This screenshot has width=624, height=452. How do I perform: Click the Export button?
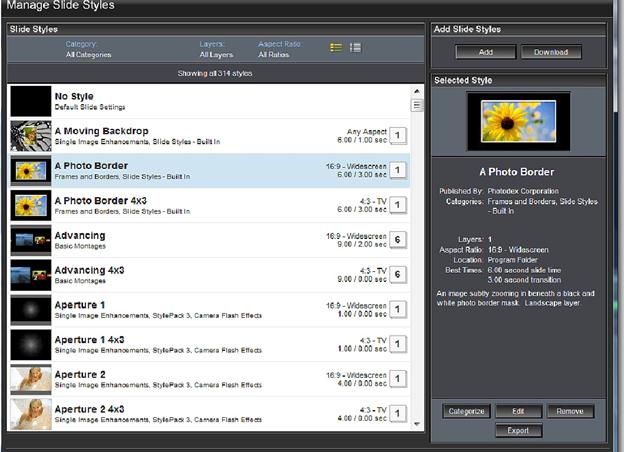tap(517, 430)
